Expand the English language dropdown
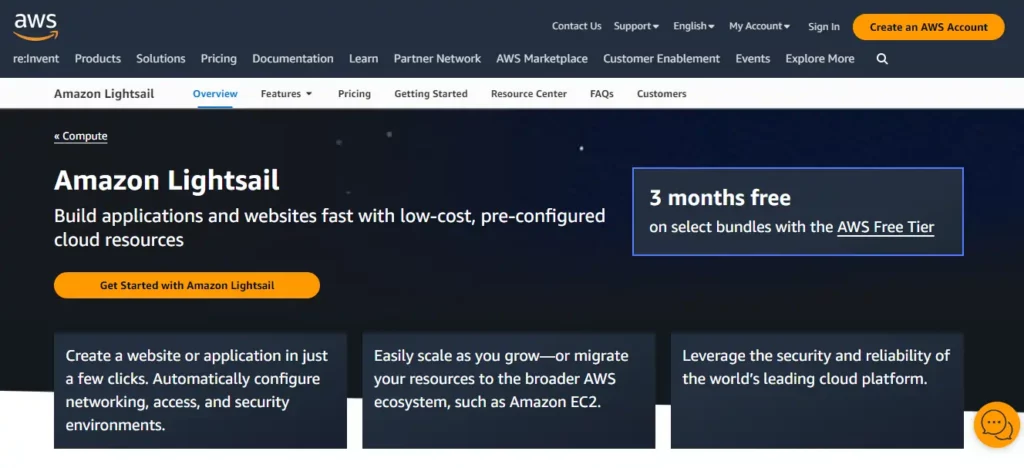1024x468 pixels. coord(694,26)
